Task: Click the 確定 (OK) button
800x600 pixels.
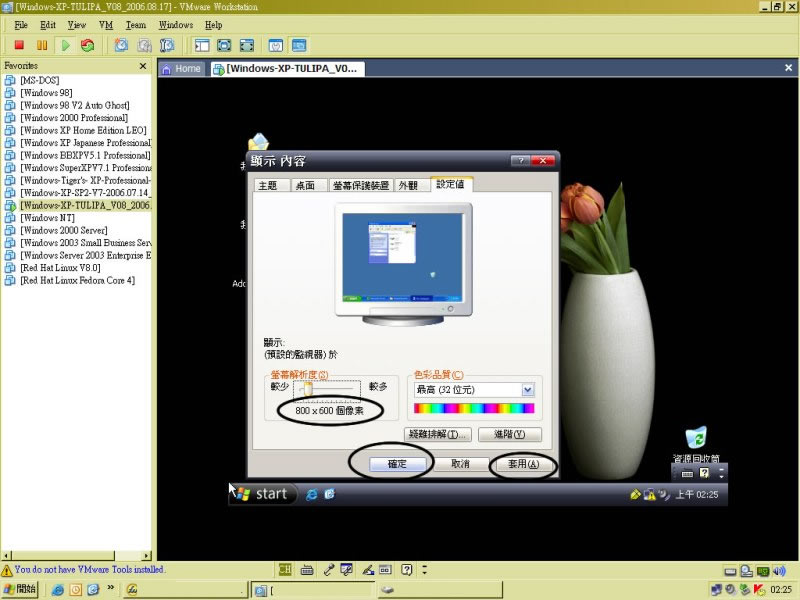Action: [x=397, y=464]
